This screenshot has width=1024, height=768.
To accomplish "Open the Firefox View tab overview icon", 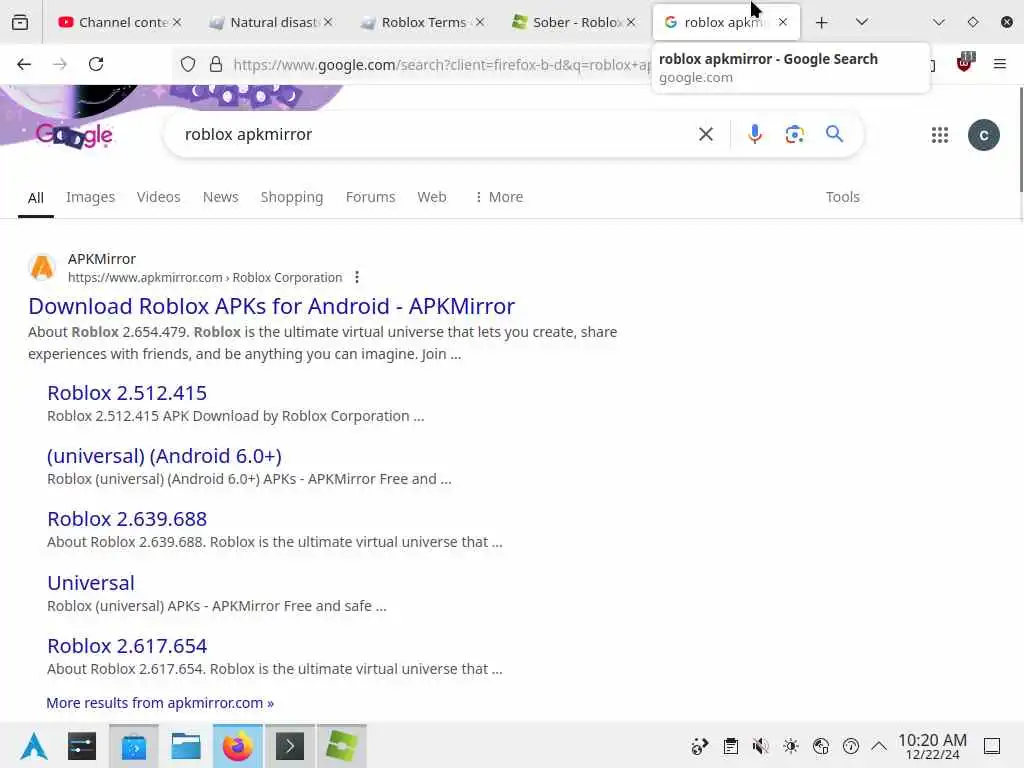I will 20,22.
